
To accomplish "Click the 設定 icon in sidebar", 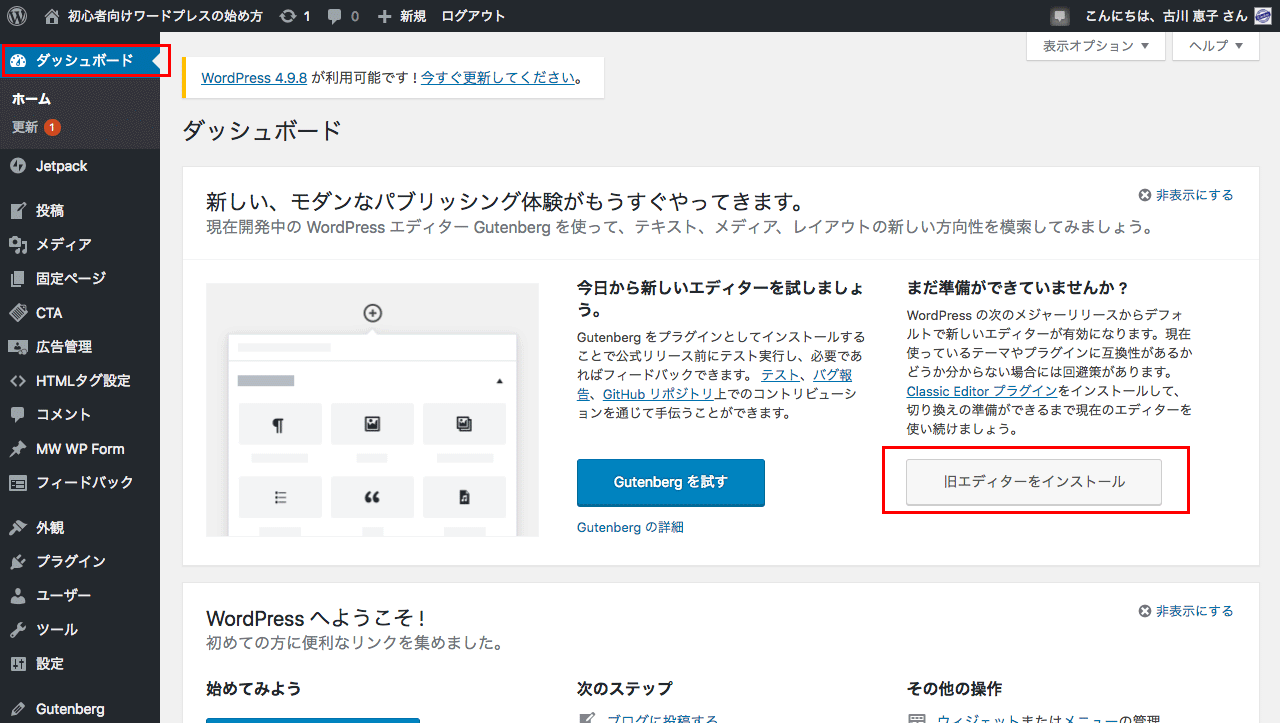I will 18,663.
